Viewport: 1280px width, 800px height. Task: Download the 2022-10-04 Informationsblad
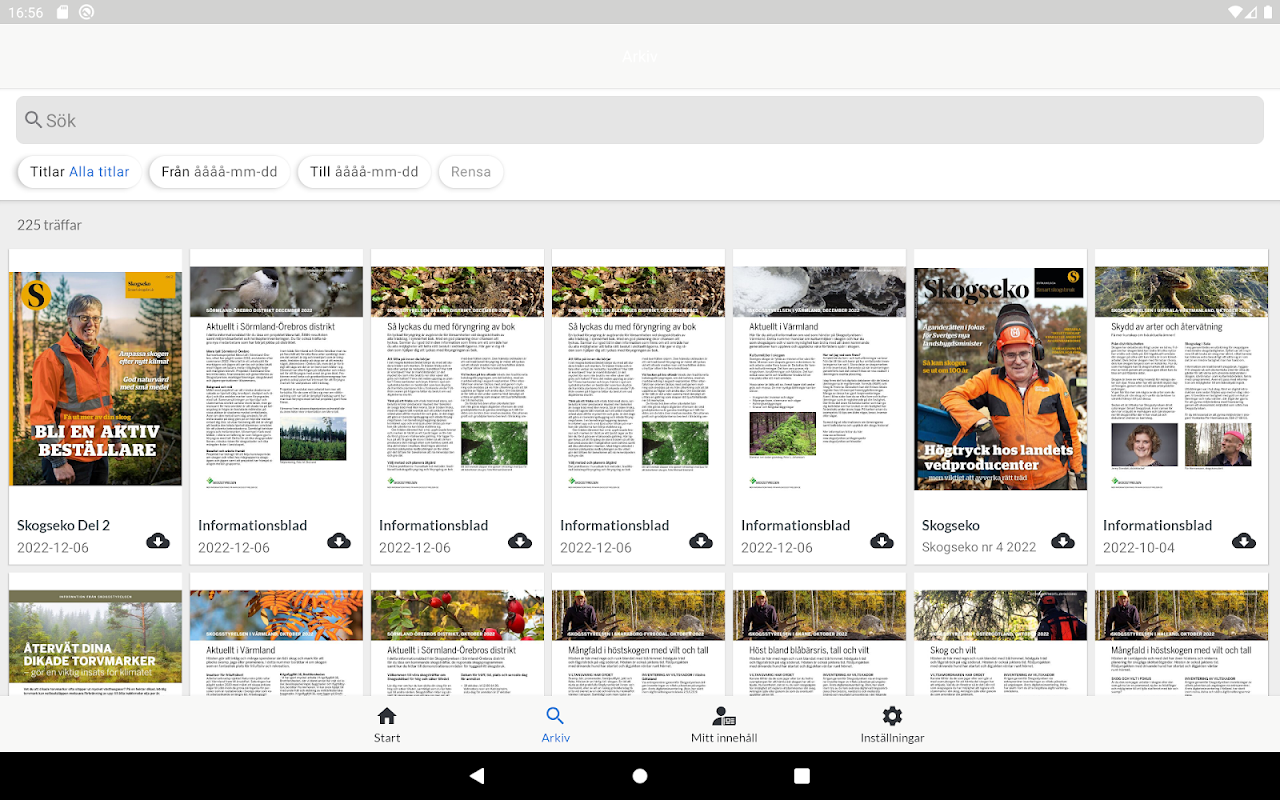tap(1244, 541)
